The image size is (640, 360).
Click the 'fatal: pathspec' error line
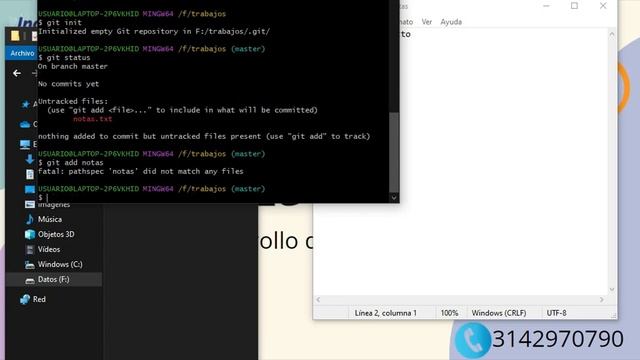[x=140, y=171]
